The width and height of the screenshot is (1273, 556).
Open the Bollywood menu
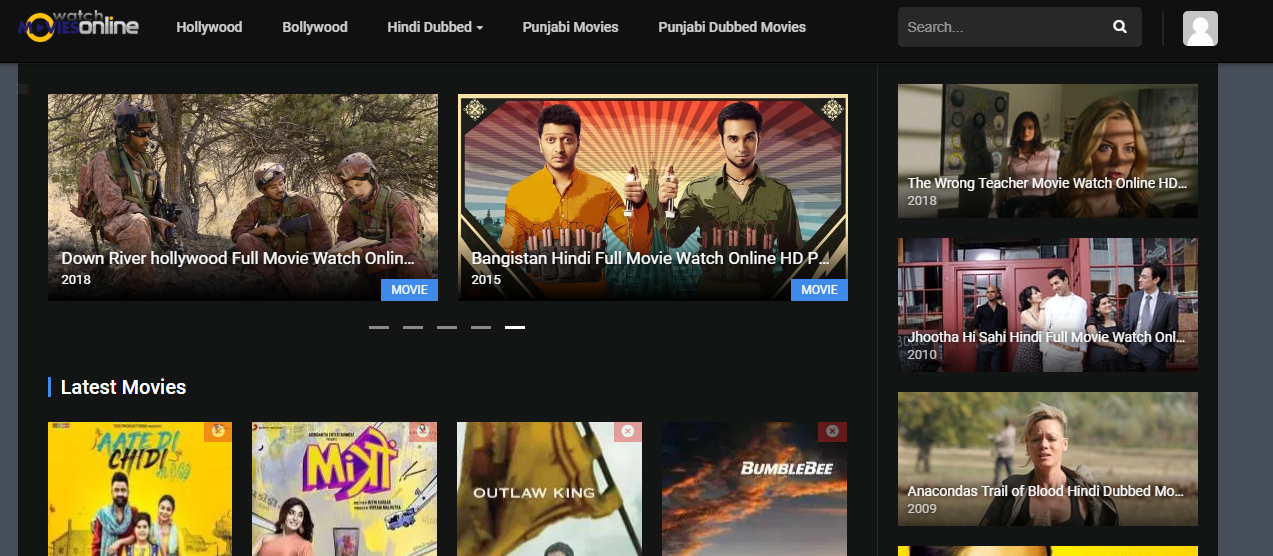coord(315,27)
